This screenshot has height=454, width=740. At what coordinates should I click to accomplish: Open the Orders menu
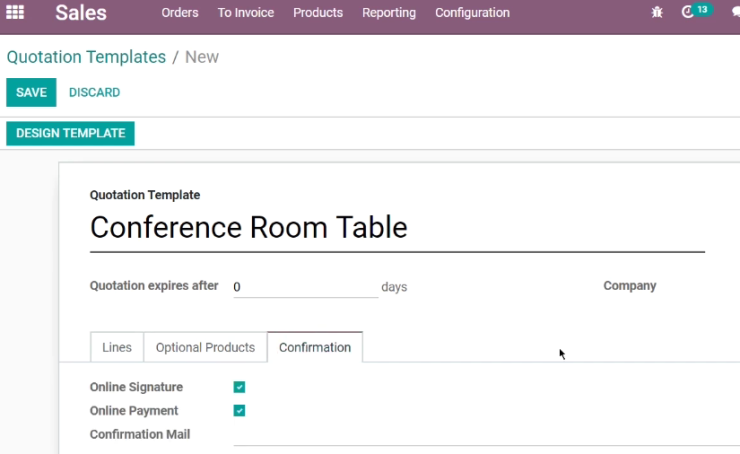coord(180,13)
